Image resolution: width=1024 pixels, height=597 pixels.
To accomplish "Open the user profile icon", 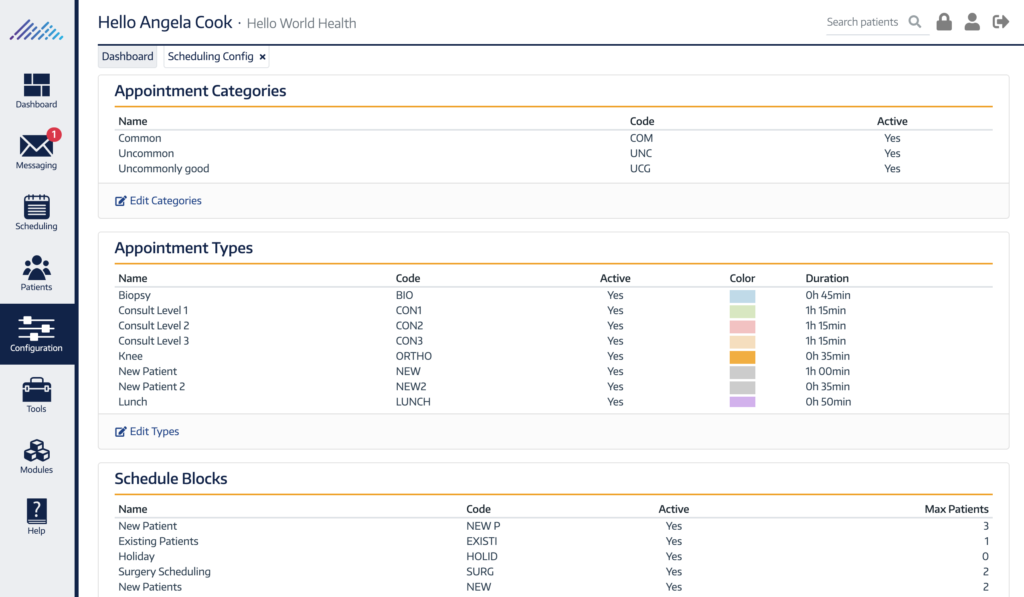I will click(972, 22).
